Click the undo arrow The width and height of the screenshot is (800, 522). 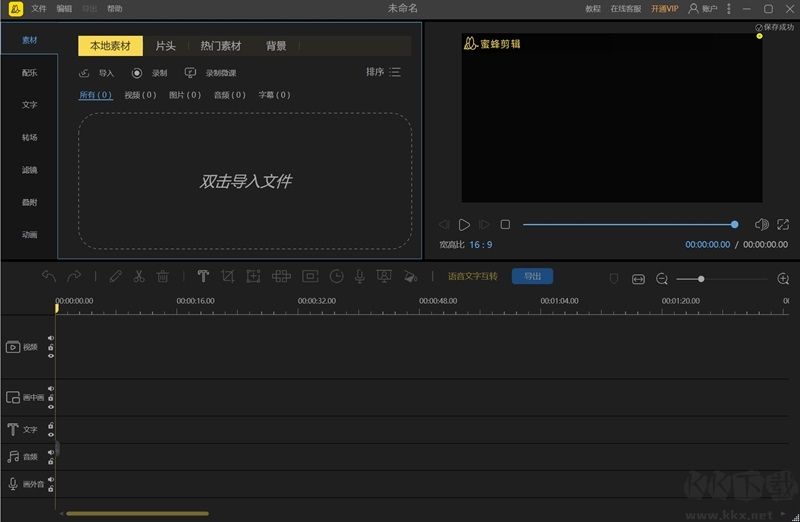(x=49, y=277)
